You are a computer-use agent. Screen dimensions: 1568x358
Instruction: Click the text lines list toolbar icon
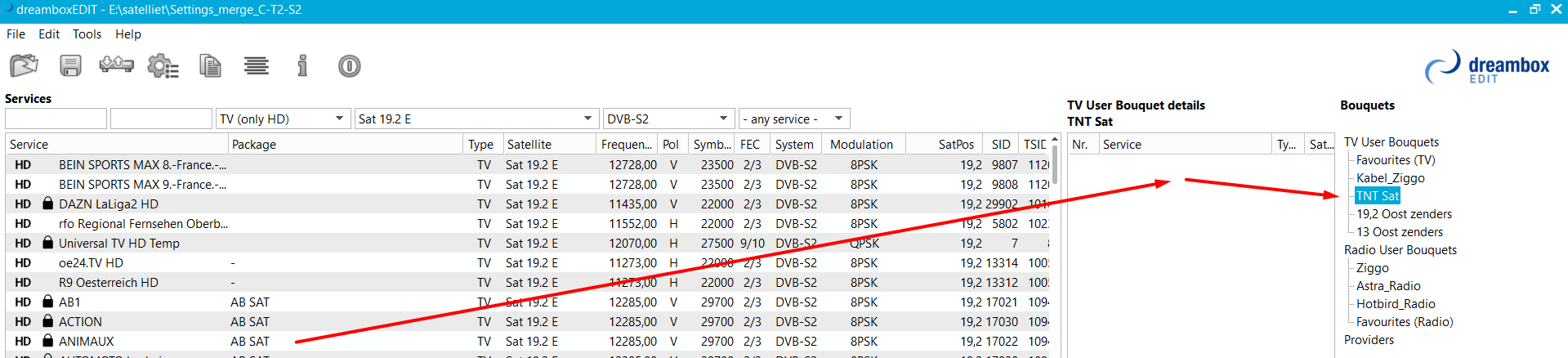pyautogui.click(x=257, y=65)
